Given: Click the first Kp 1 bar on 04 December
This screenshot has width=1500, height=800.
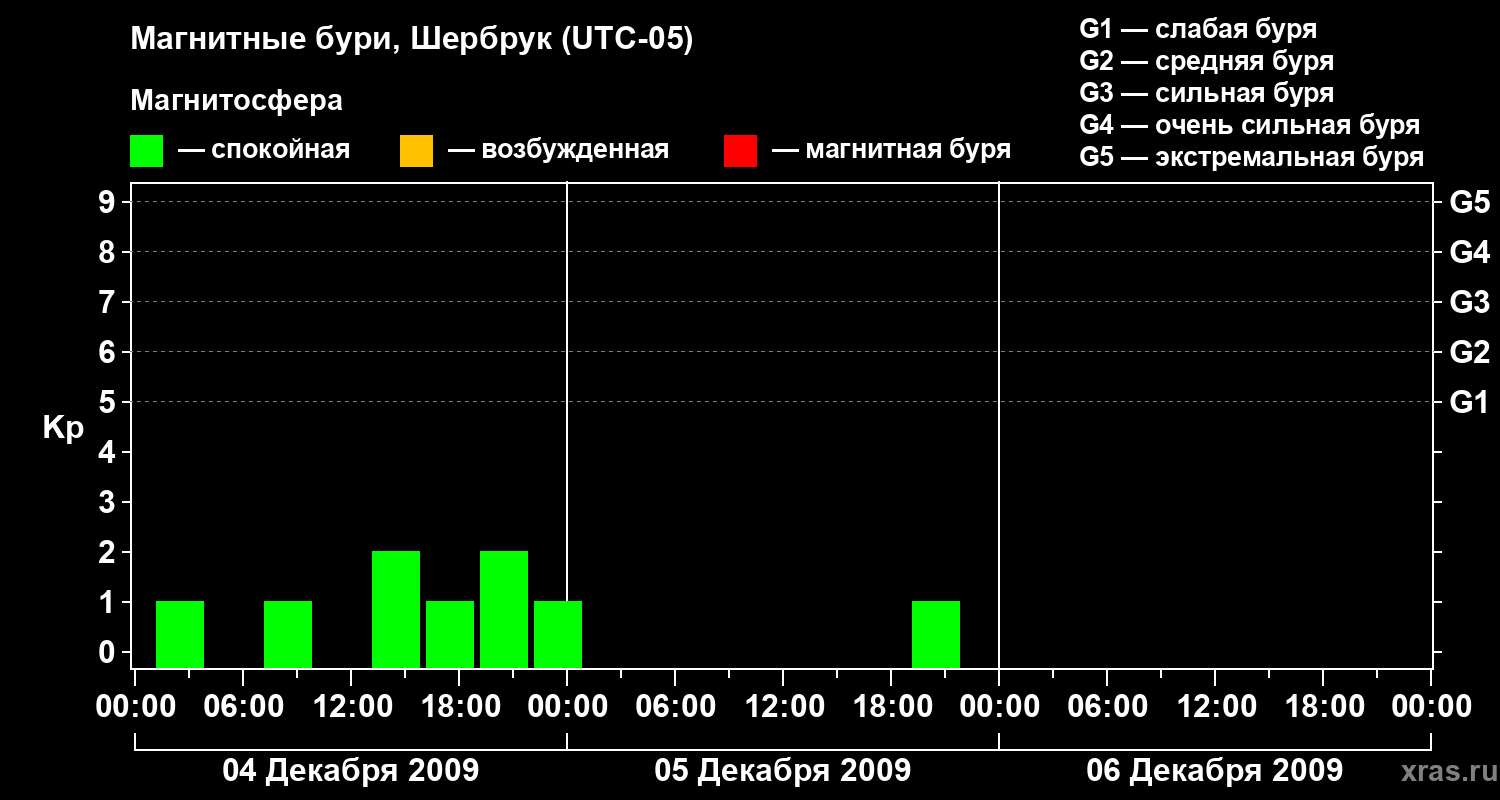Looking at the screenshot, I should (x=180, y=634).
